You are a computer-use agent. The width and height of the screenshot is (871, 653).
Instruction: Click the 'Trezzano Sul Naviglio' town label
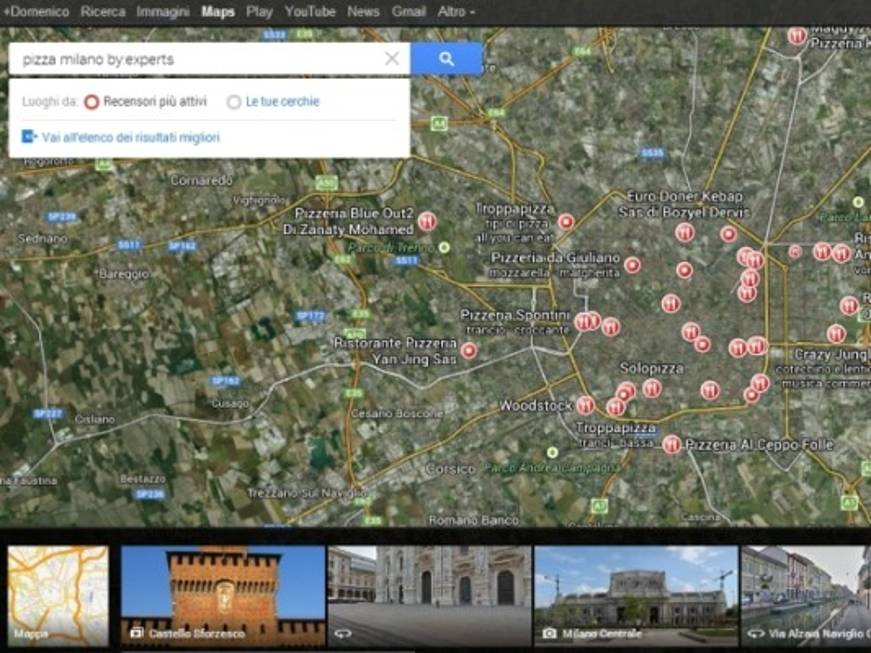pos(307,493)
